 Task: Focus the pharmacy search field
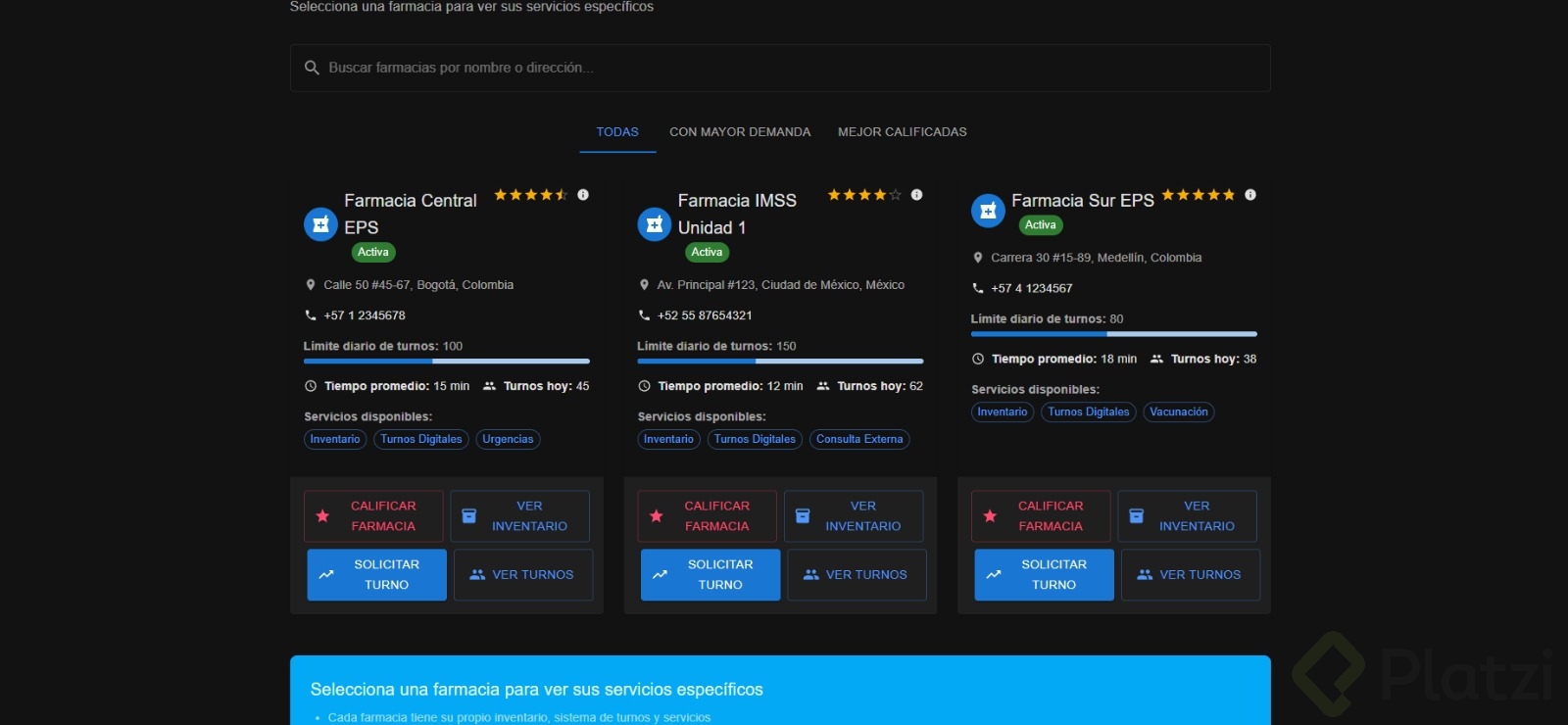pos(780,68)
